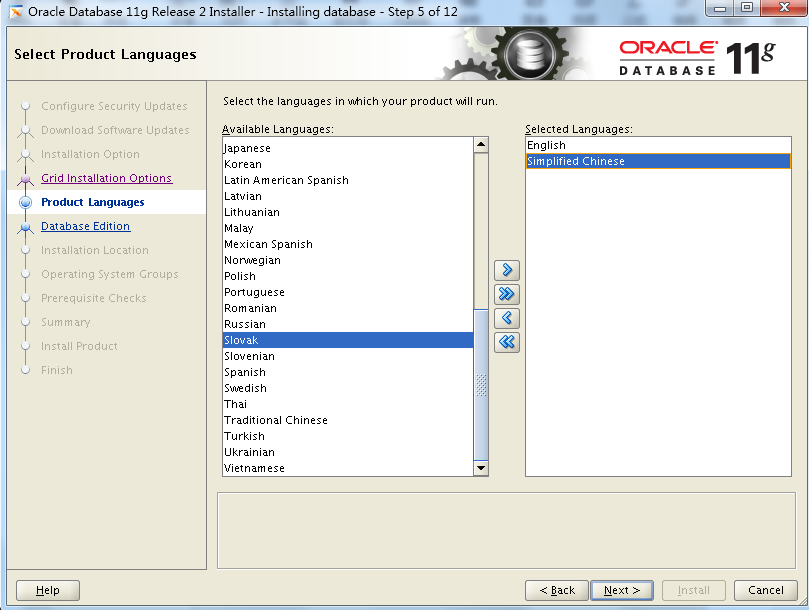Click the Available Languages scrollbar thumb
The image size is (809, 610).
pos(481,384)
